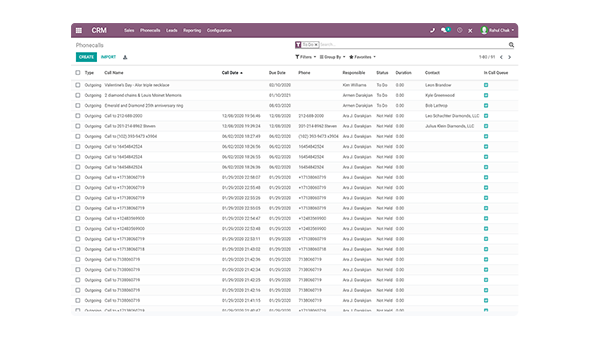The height and width of the screenshot is (360, 590).
Task: Check the Call to (102) 393-9473 checkbox
Action: (x=78, y=136)
